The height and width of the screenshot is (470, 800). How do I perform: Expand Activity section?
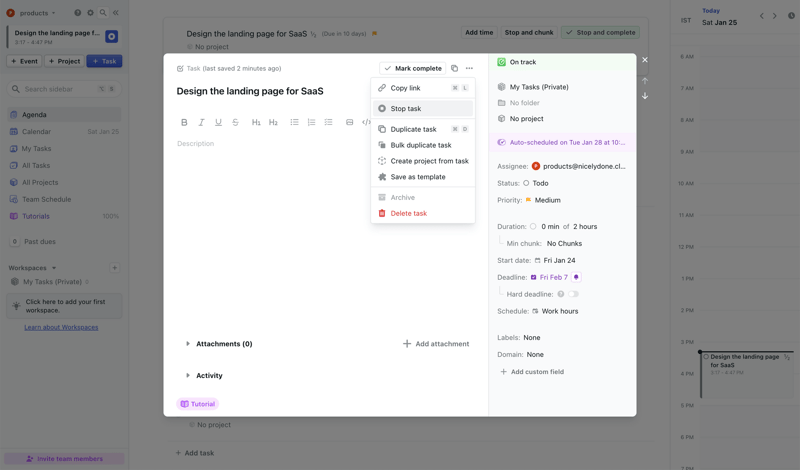pyautogui.click(x=188, y=376)
